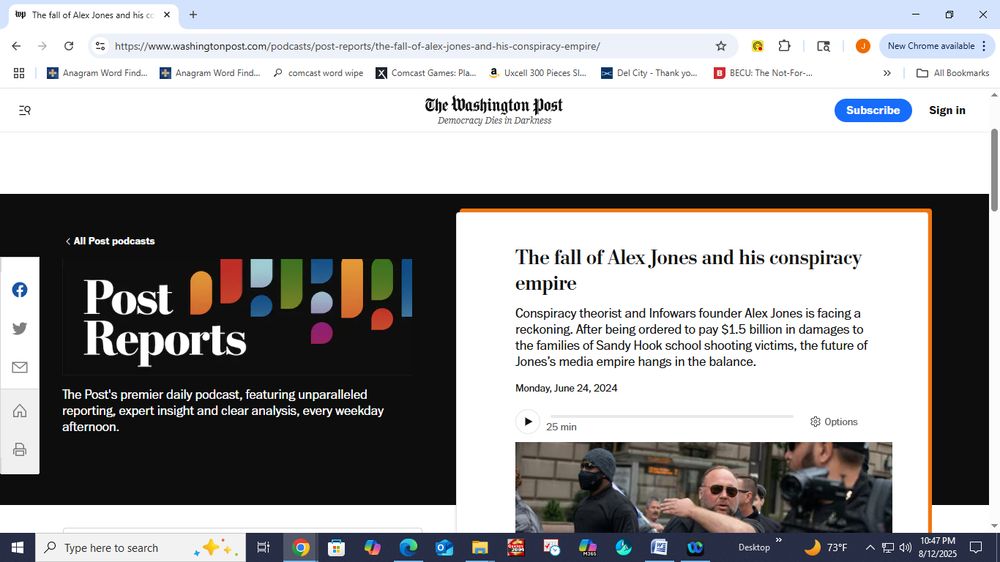The width and height of the screenshot is (1000, 562).
Task: Open Del City Thank you bookmark
Action: 650,73
